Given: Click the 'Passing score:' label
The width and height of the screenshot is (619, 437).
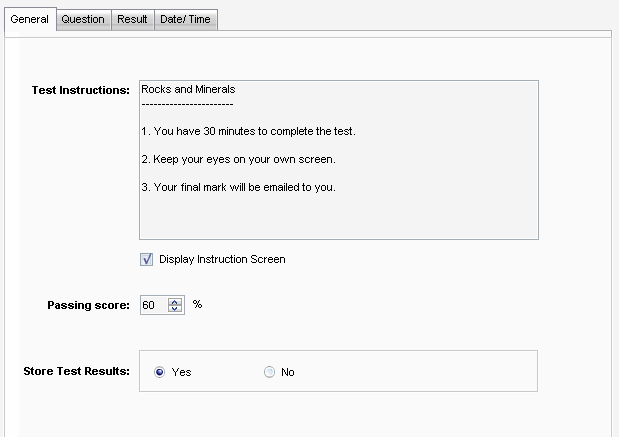Looking at the screenshot, I should click(x=89, y=305).
